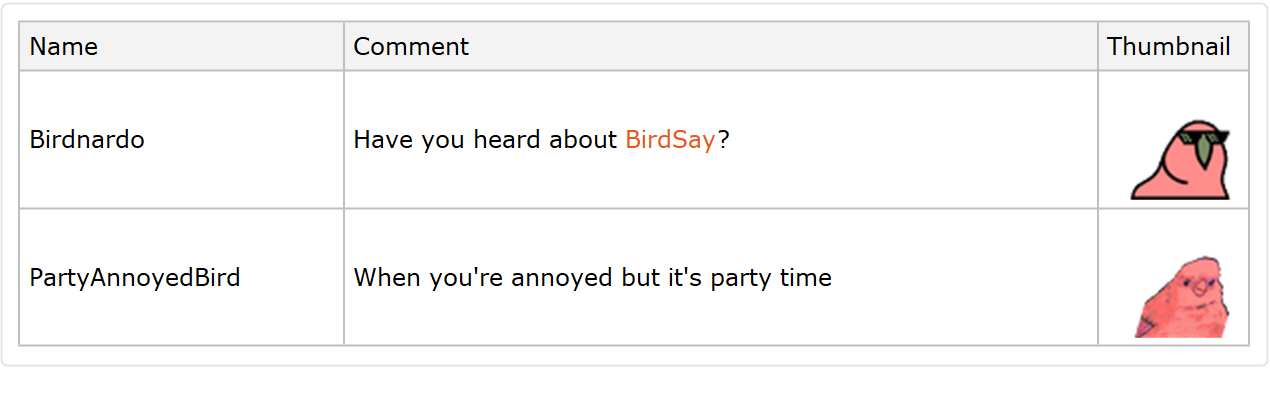Click the sunglasses on the Birdnardo image
The image size is (1270, 400).
click(1201, 138)
